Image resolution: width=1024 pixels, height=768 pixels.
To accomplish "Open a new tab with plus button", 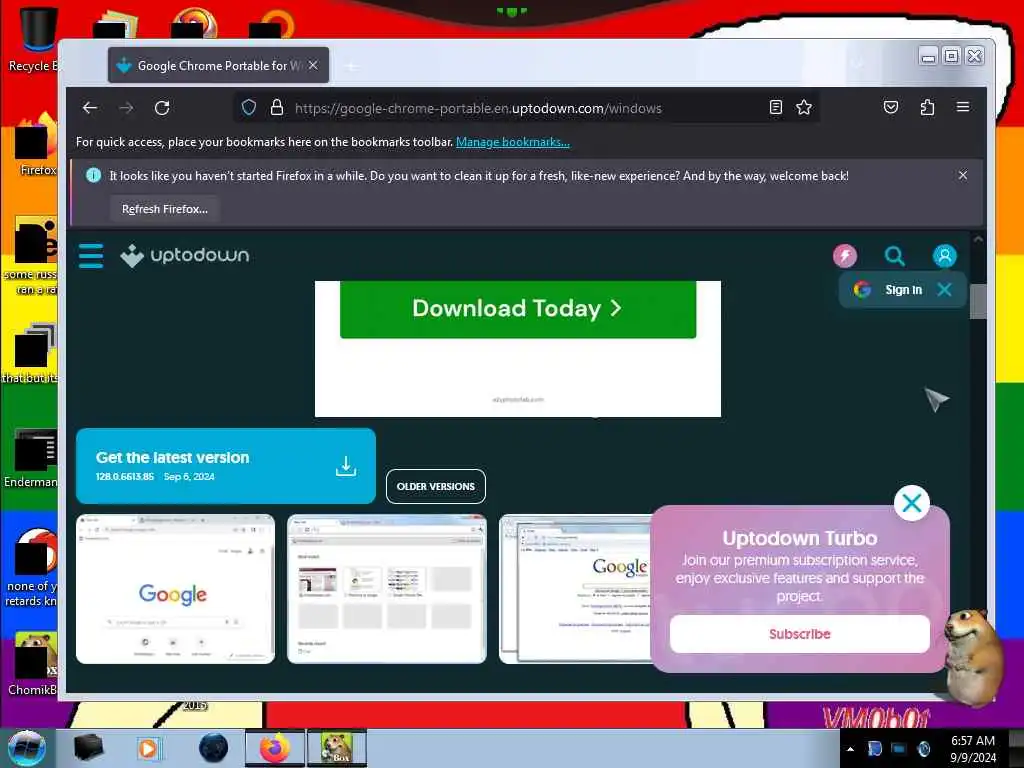I will pos(351,66).
